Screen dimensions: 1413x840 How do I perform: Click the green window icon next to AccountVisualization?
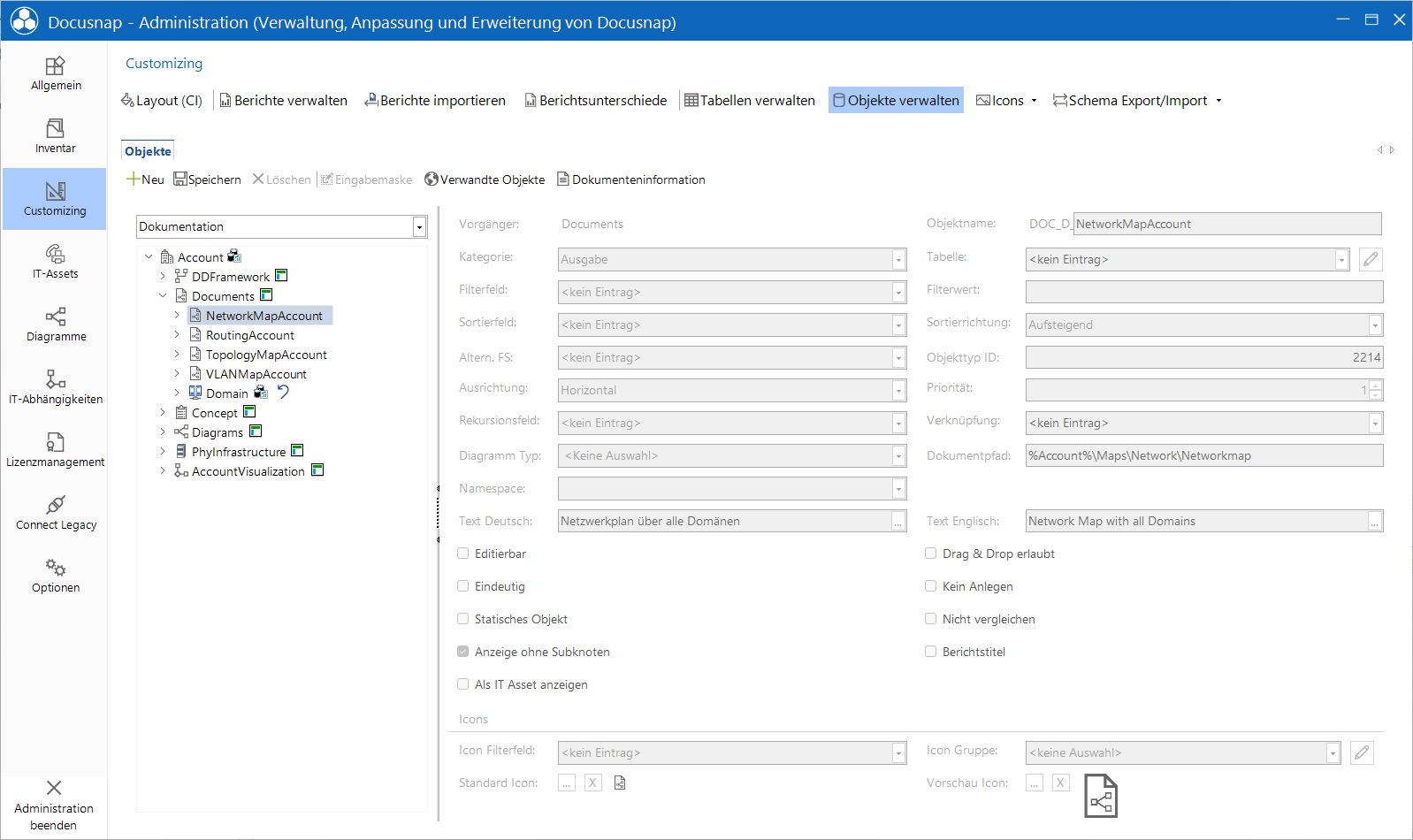(x=317, y=470)
